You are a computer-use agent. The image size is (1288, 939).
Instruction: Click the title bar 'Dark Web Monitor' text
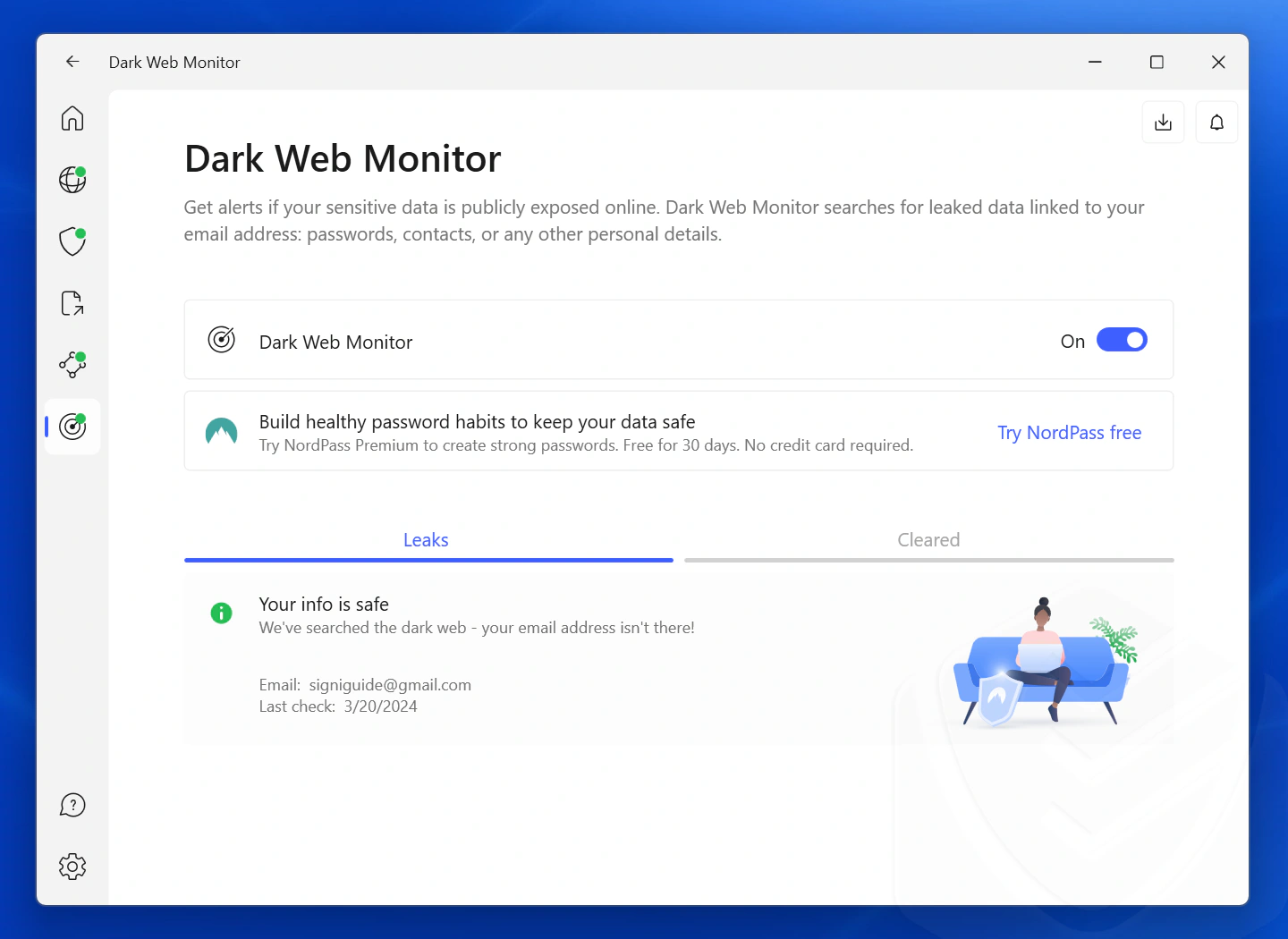pos(174,63)
